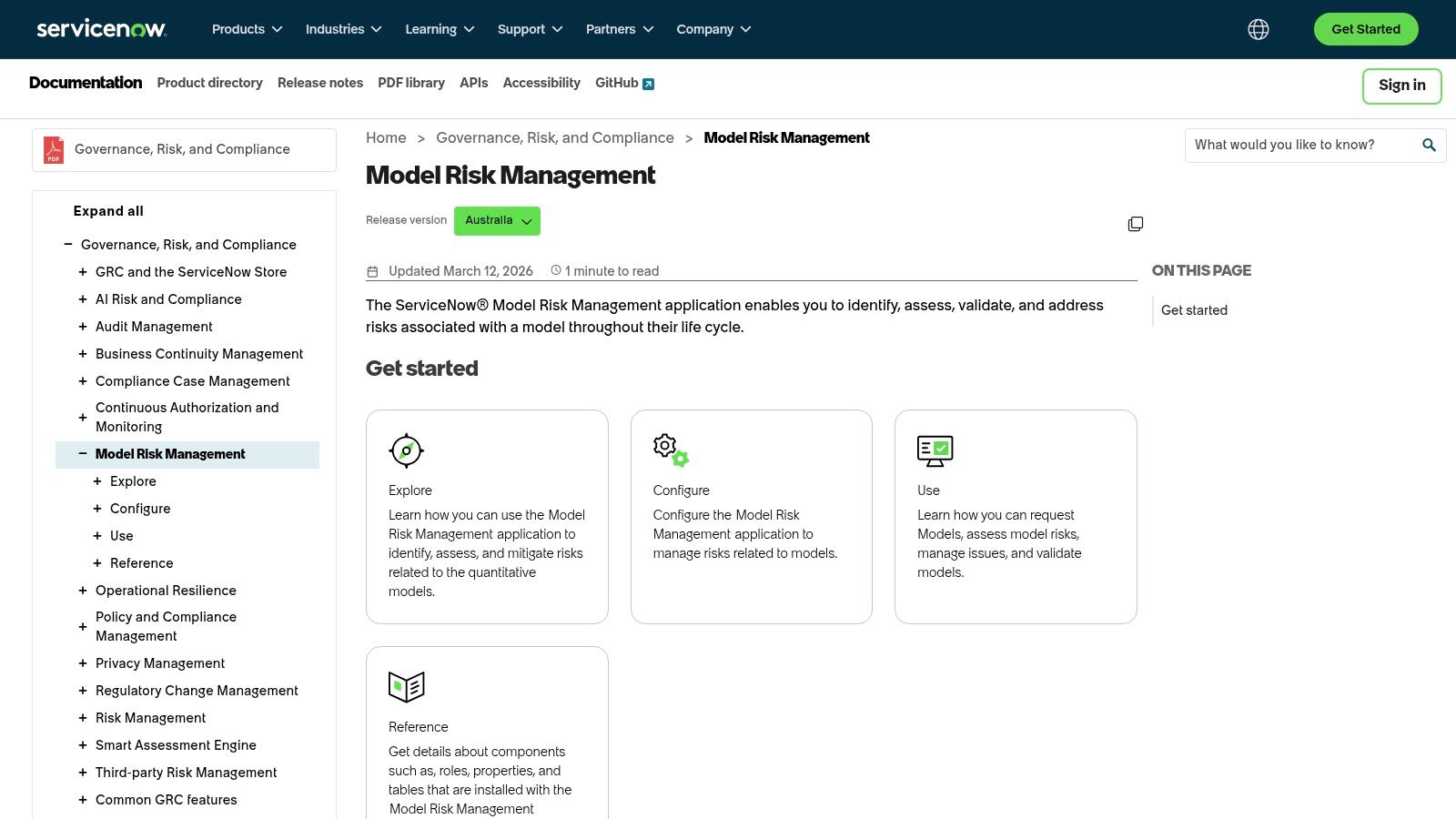Click Home in the breadcrumb

(x=386, y=138)
